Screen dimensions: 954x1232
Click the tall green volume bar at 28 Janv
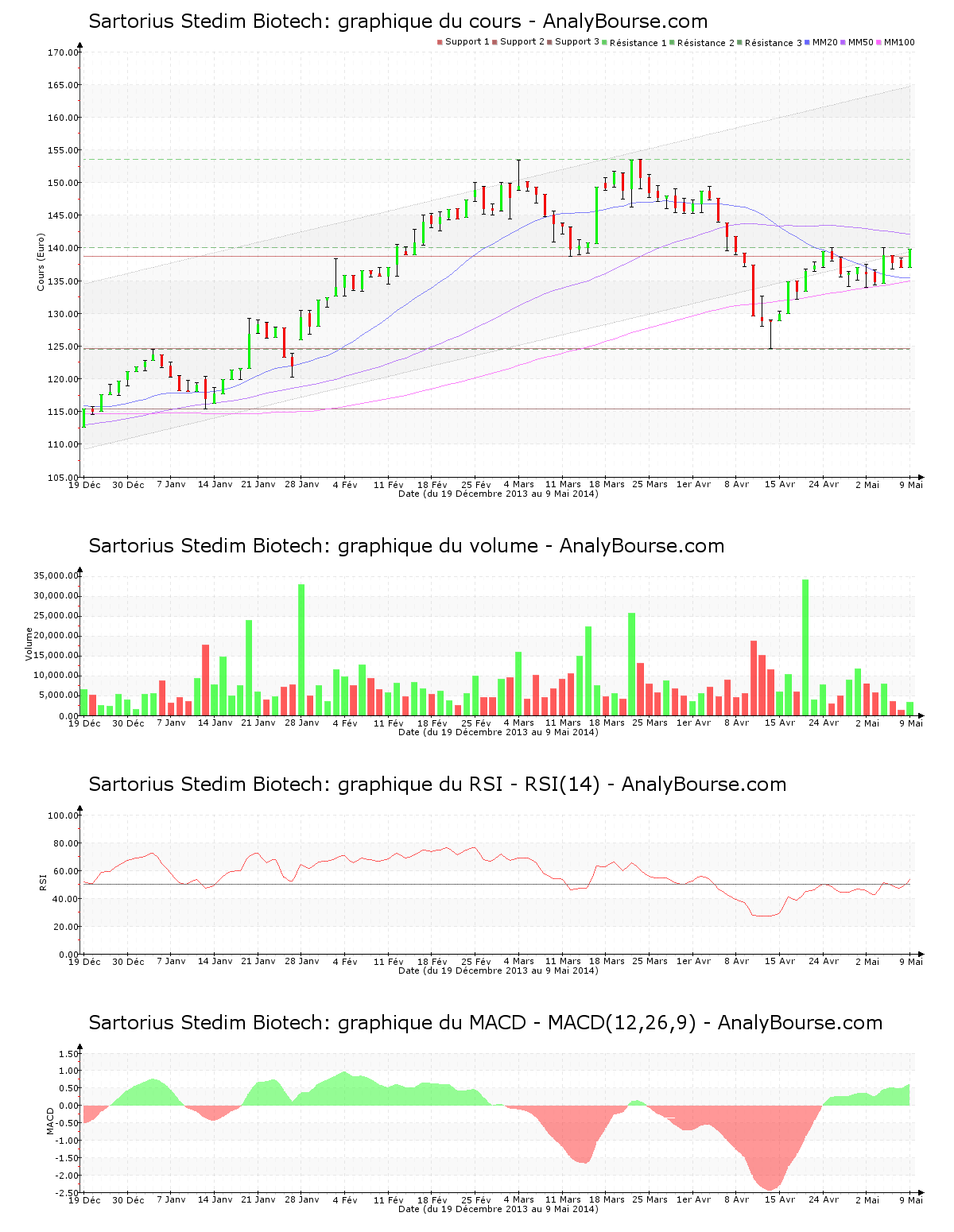pos(301,649)
